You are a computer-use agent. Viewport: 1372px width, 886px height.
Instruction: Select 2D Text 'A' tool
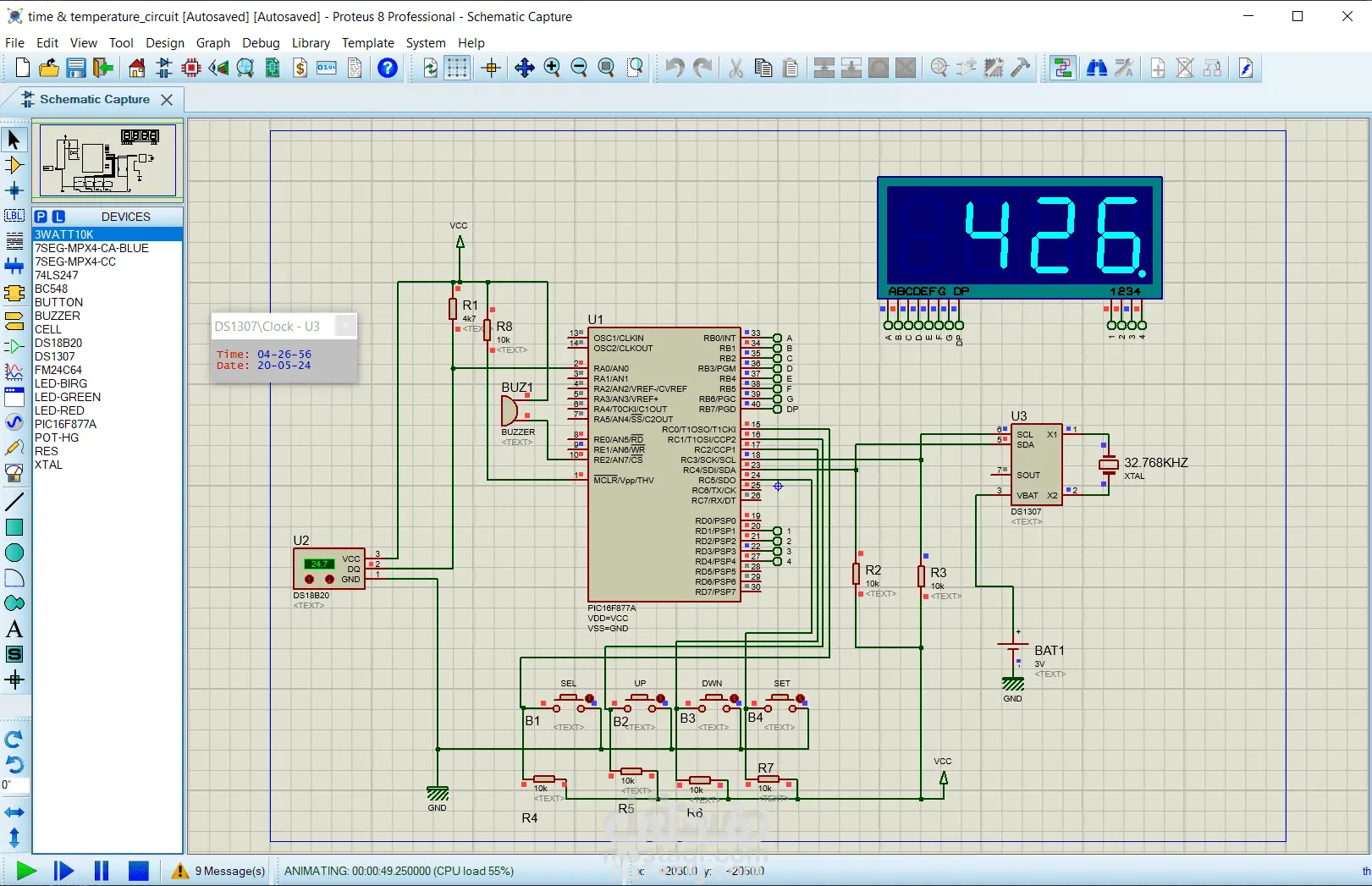click(x=14, y=629)
